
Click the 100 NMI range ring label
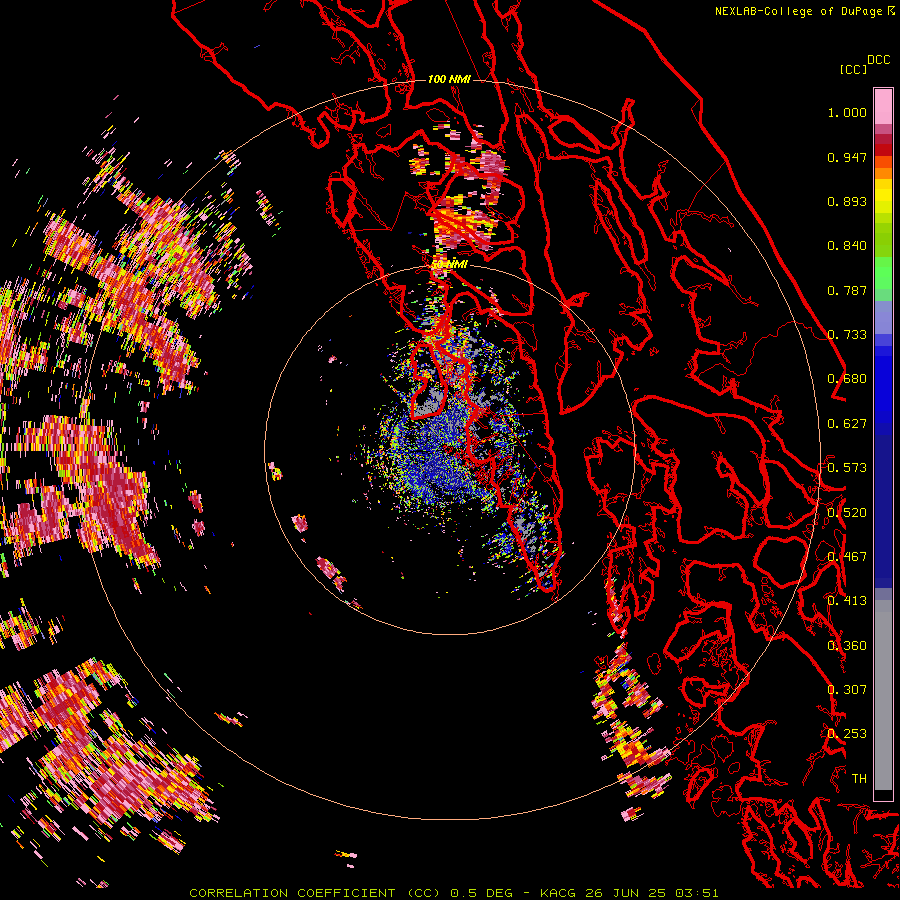[449, 79]
